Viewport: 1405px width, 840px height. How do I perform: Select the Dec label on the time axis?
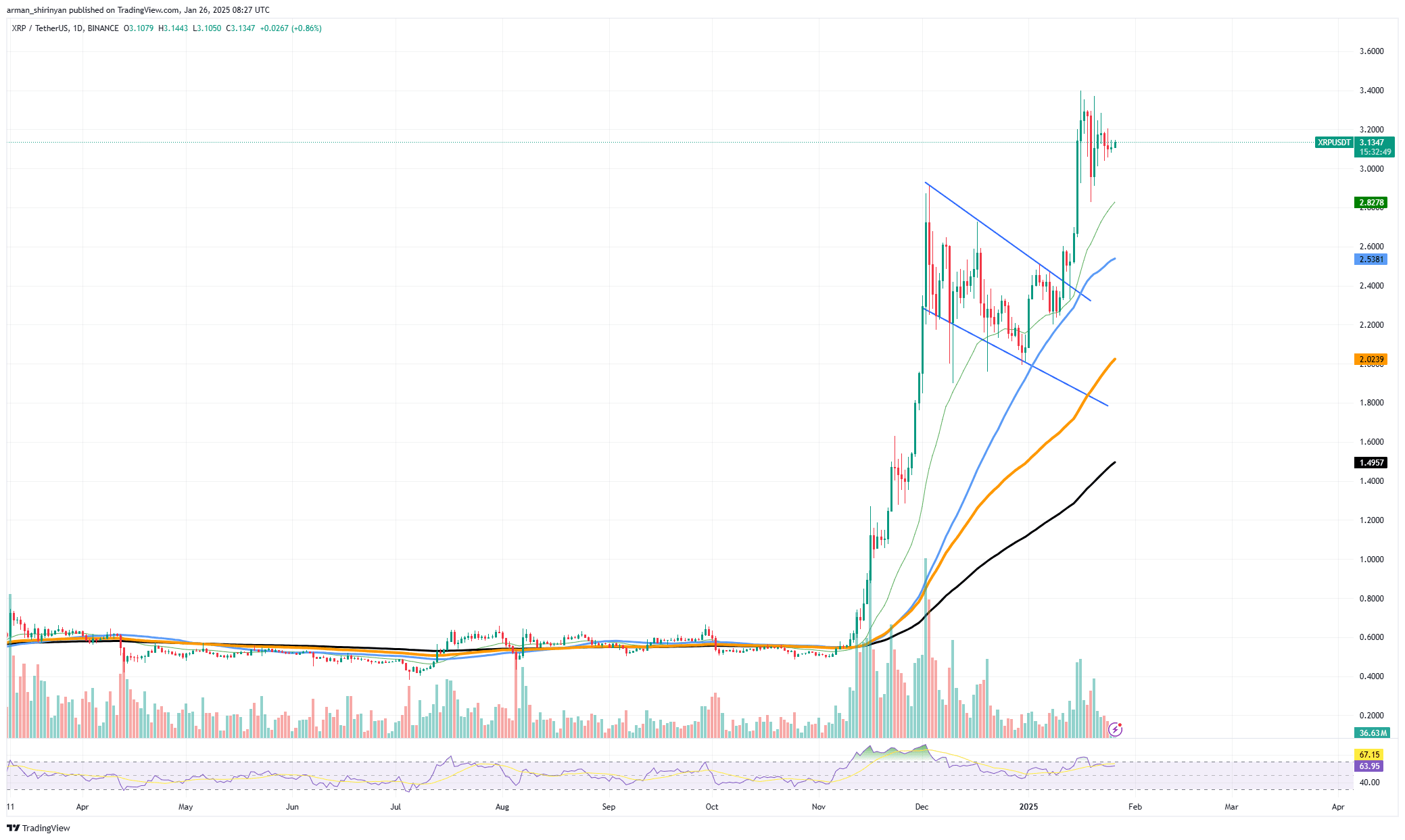pyautogui.click(x=921, y=807)
